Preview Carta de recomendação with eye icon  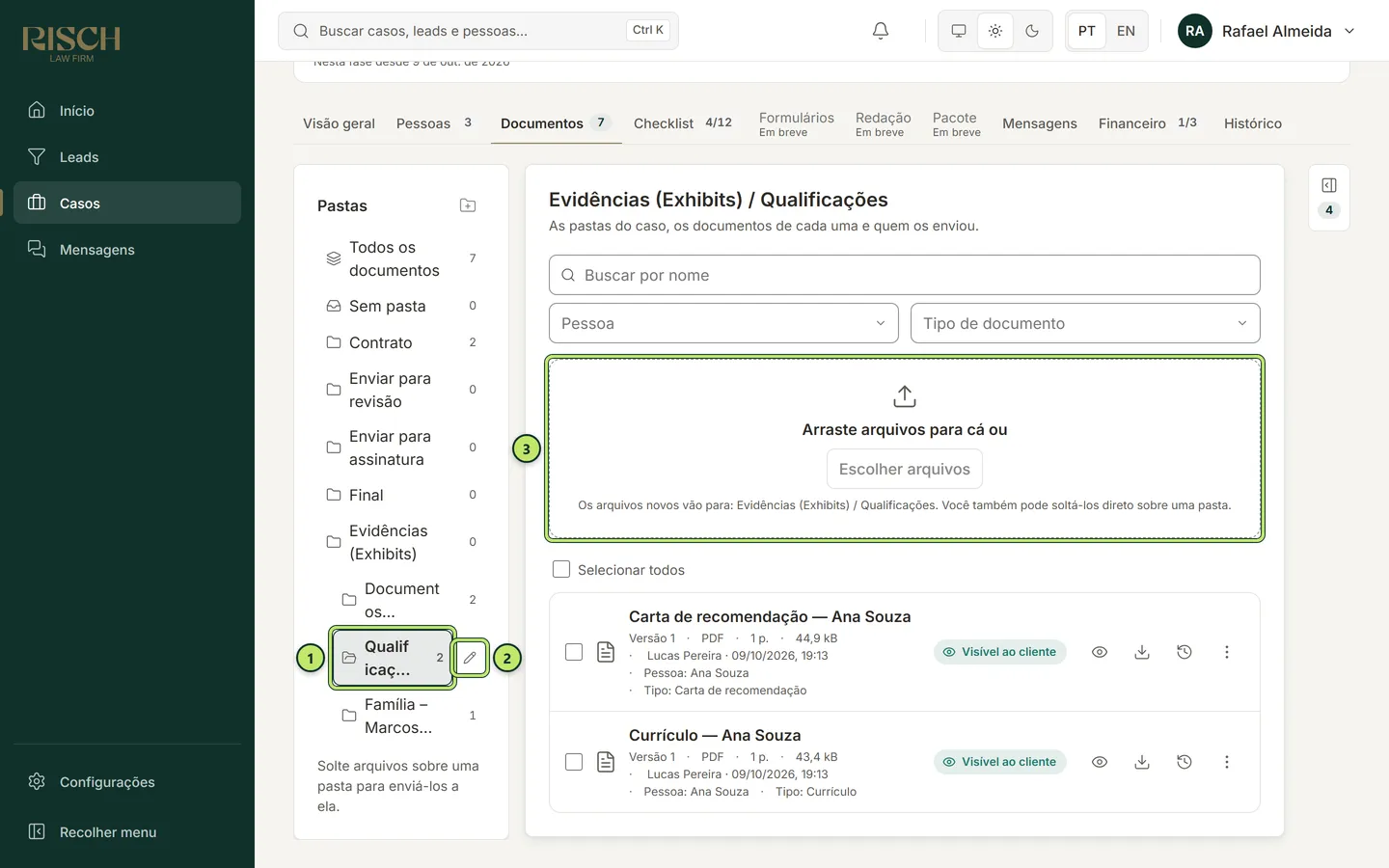coord(1099,652)
